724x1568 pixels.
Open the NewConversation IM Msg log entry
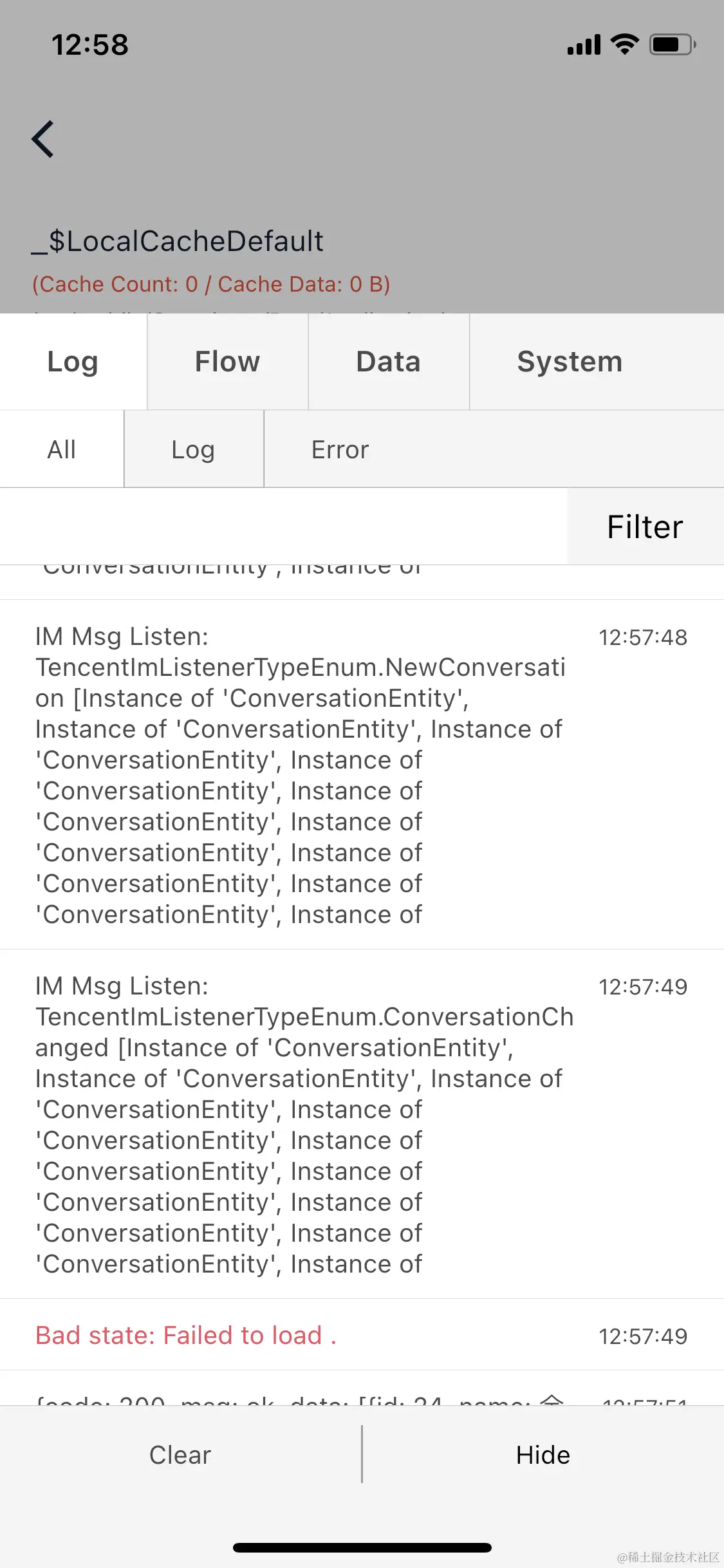click(362, 774)
